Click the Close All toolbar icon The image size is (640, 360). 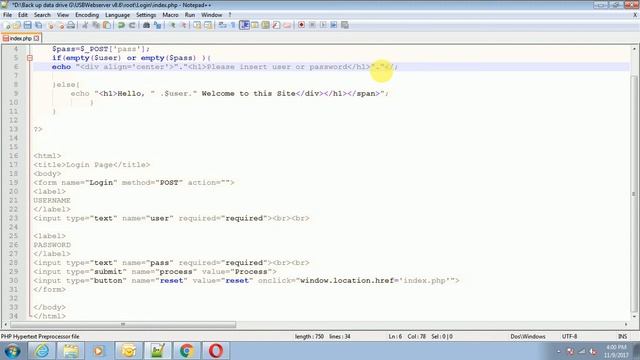pos(60,25)
